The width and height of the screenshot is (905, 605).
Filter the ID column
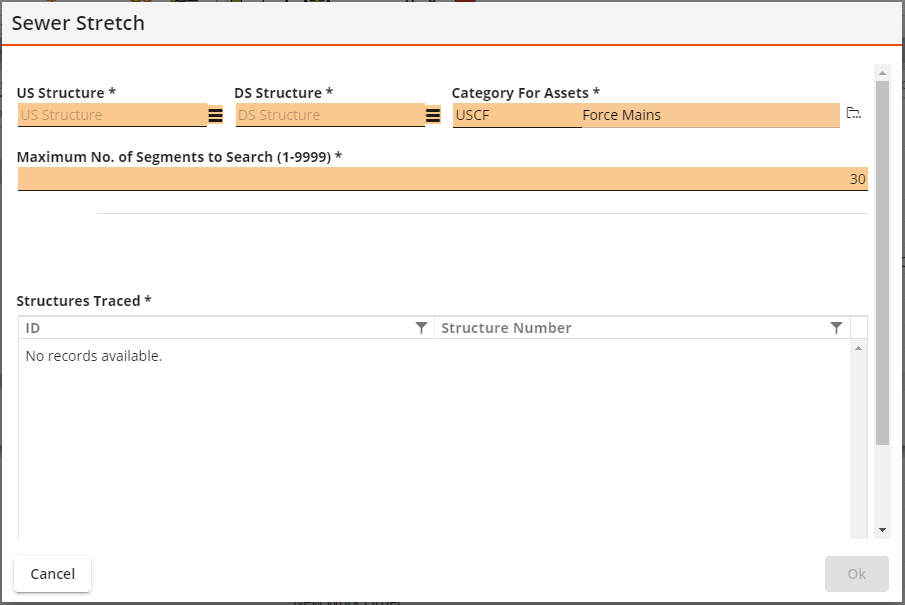(x=421, y=328)
